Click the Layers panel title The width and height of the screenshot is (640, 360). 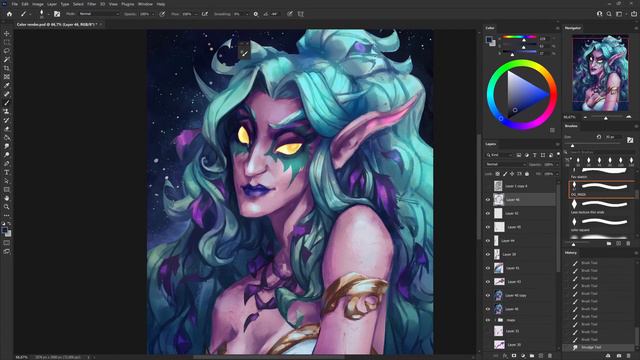point(491,144)
